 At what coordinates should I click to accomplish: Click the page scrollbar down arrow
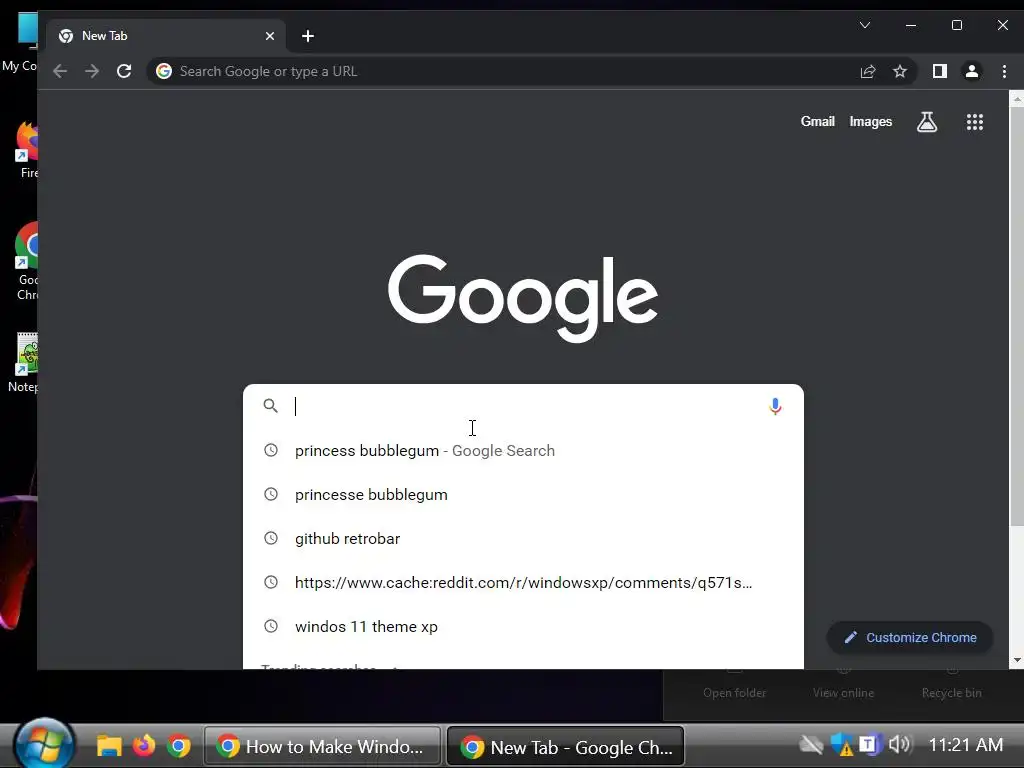pyautogui.click(x=1017, y=660)
